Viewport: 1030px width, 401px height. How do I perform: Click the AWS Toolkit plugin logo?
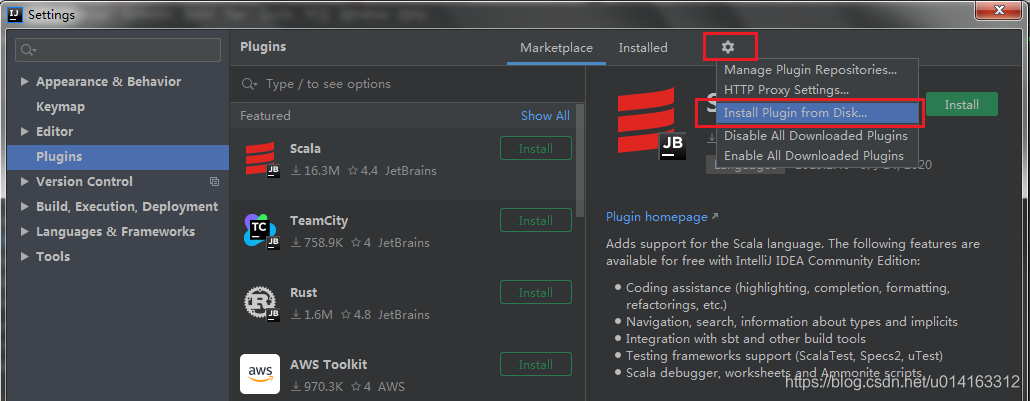coord(260,373)
